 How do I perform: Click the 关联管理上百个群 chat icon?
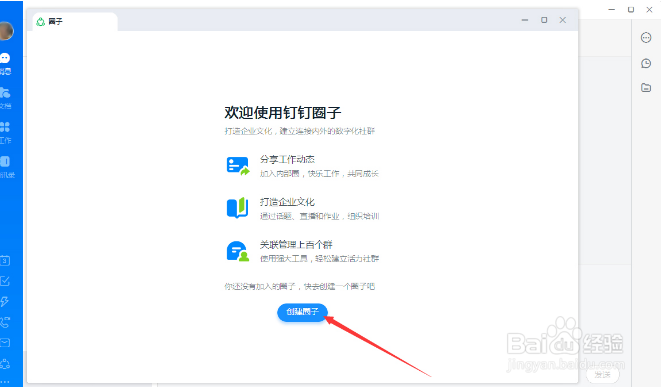tap(238, 251)
